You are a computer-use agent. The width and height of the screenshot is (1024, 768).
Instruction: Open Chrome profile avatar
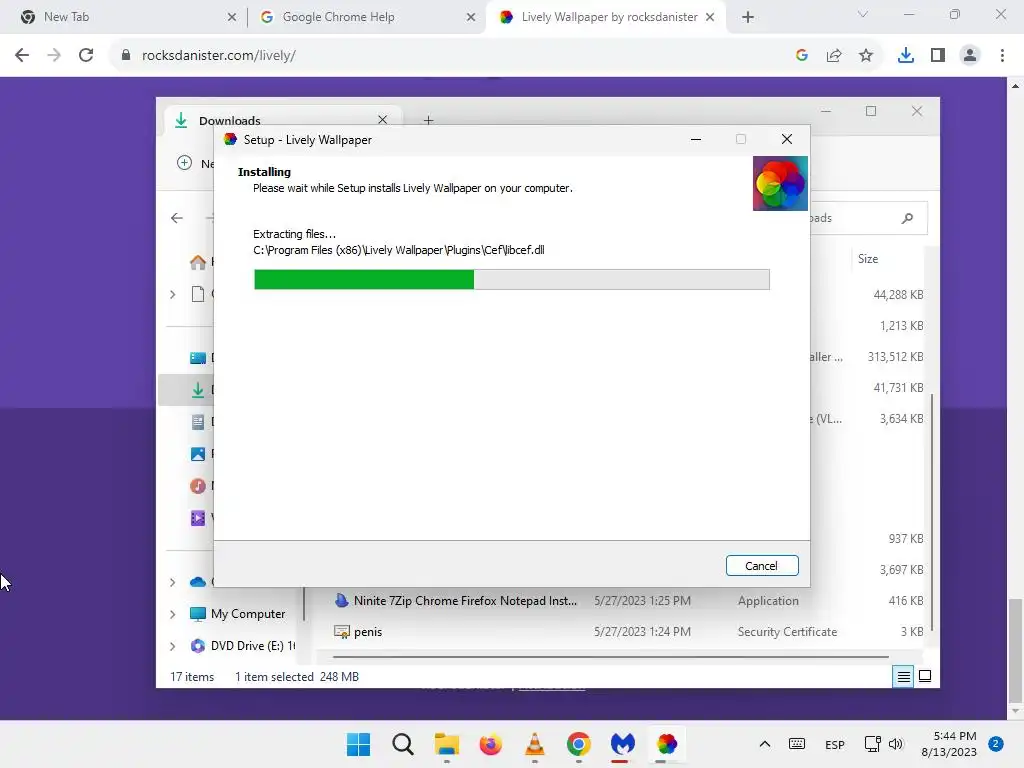pyautogui.click(x=970, y=56)
